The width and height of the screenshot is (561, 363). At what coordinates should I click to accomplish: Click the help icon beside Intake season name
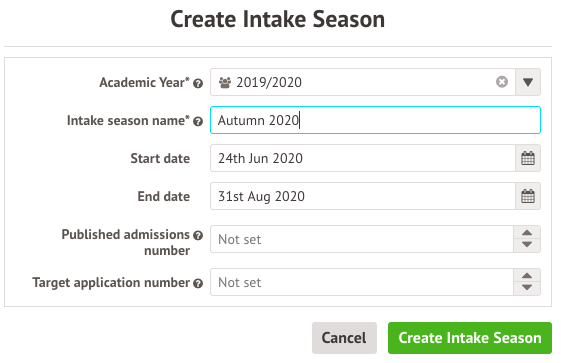coord(198,122)
